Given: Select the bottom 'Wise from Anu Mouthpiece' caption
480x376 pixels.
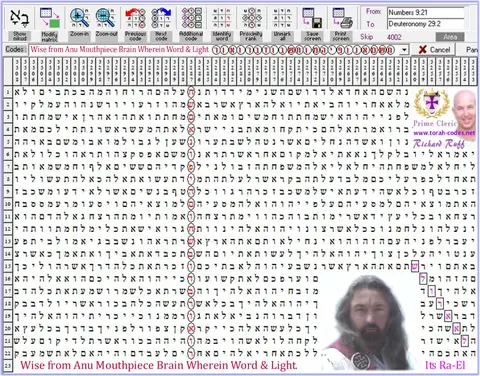Looking at the screenshot, I should 158,365.
